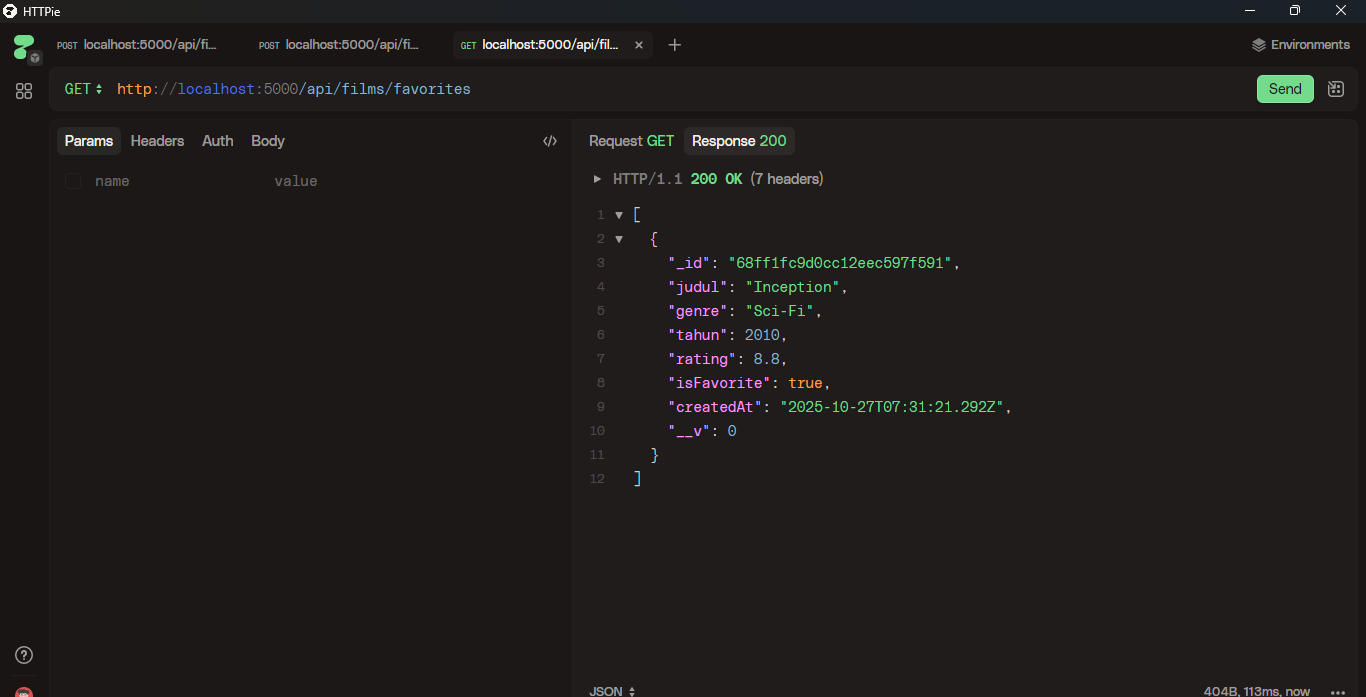1366x697 pixels.
Task: Click the HTTPie logo in the sidebar
Action: pos(22,44)
